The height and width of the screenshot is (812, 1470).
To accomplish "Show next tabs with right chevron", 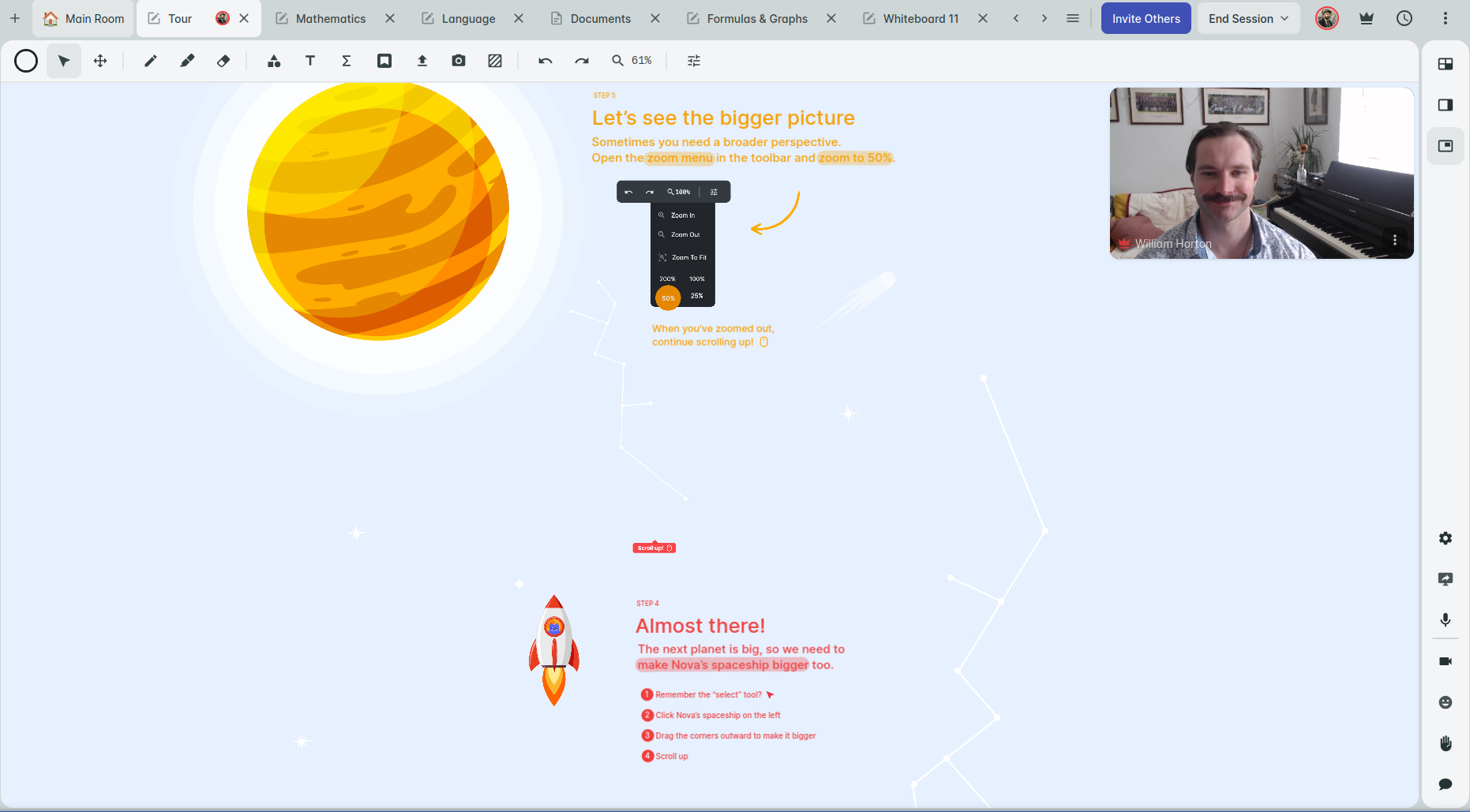I will pyautogui.click(x=1044, y=18).
